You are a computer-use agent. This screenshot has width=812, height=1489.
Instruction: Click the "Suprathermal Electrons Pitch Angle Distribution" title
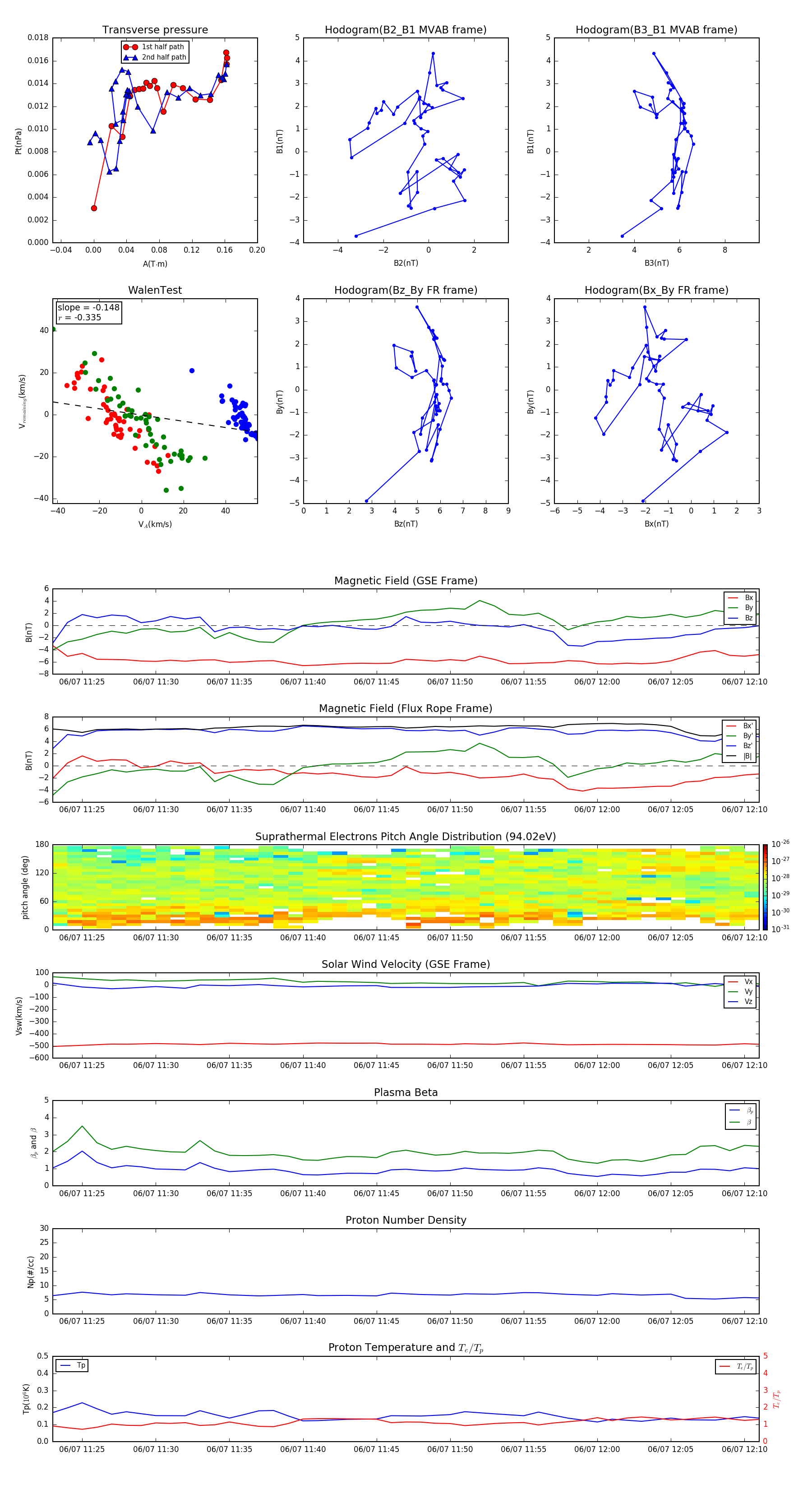pyautogui.click(x=406, y=837)
